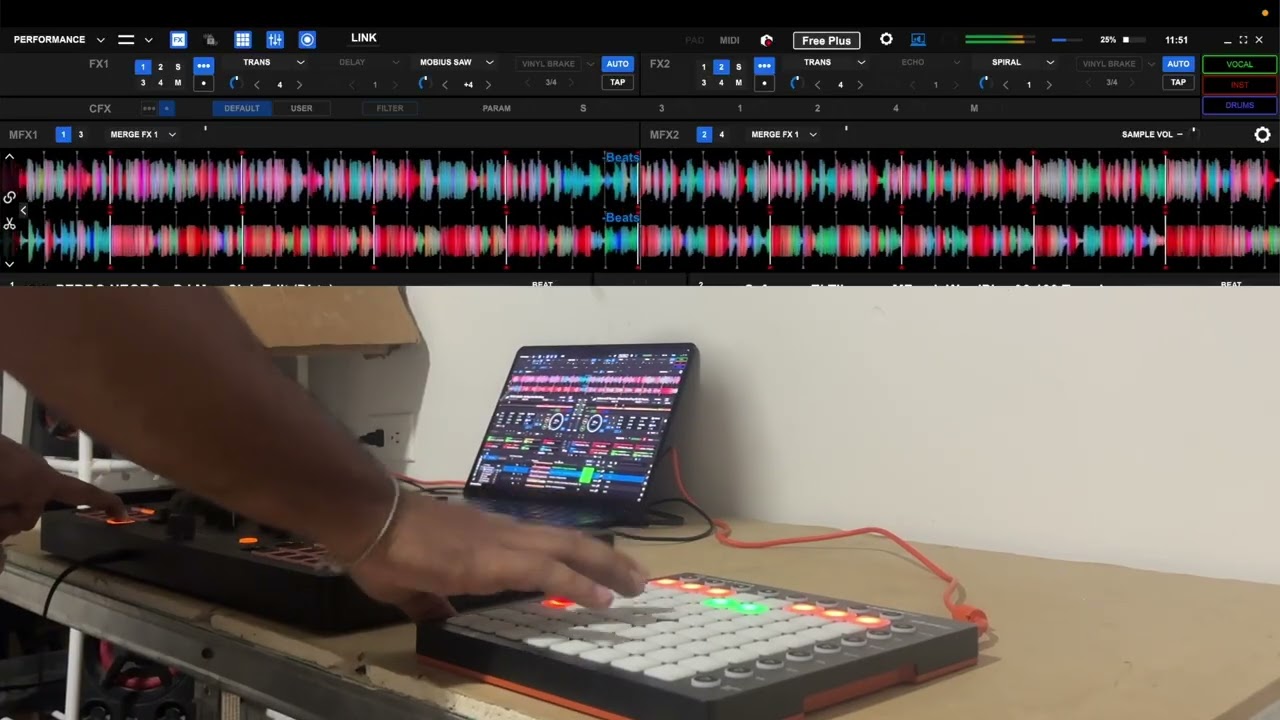The image size is (1280, 720).
Task: Click the scissors icon beside waveform
Action: [9, 223]
